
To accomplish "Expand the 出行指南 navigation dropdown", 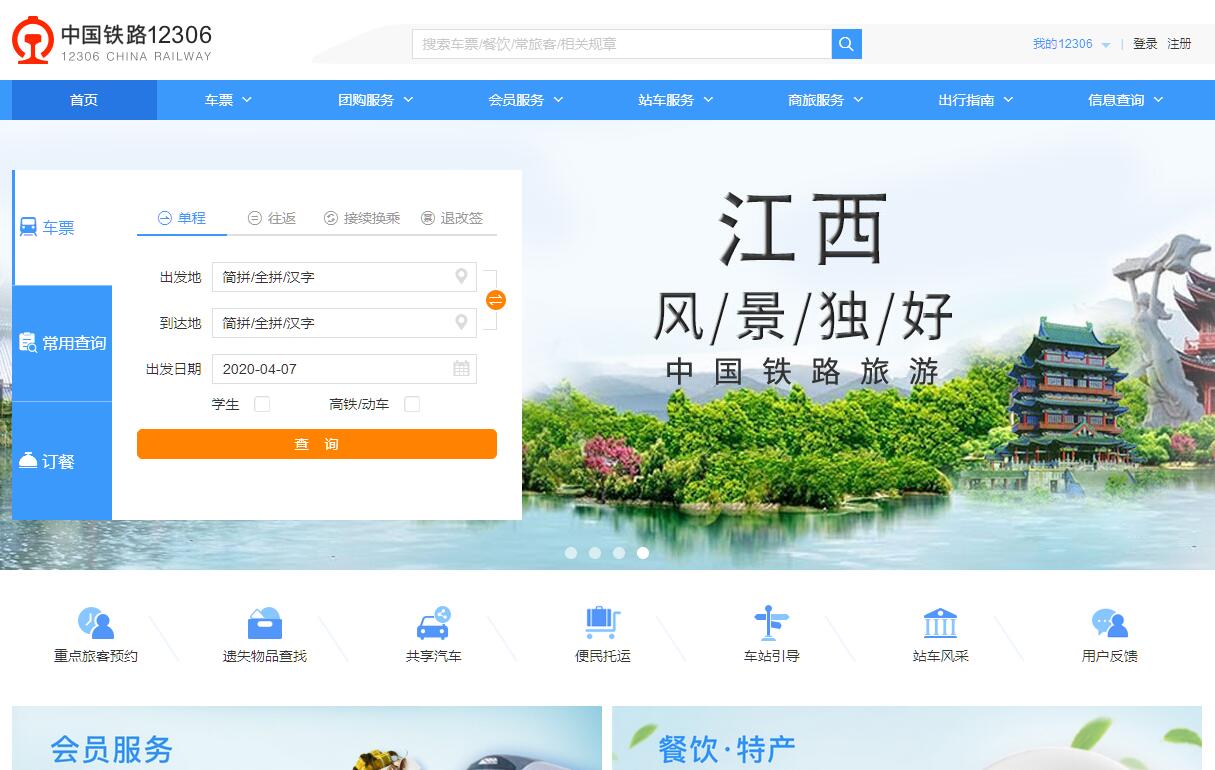I will [976, 100].
